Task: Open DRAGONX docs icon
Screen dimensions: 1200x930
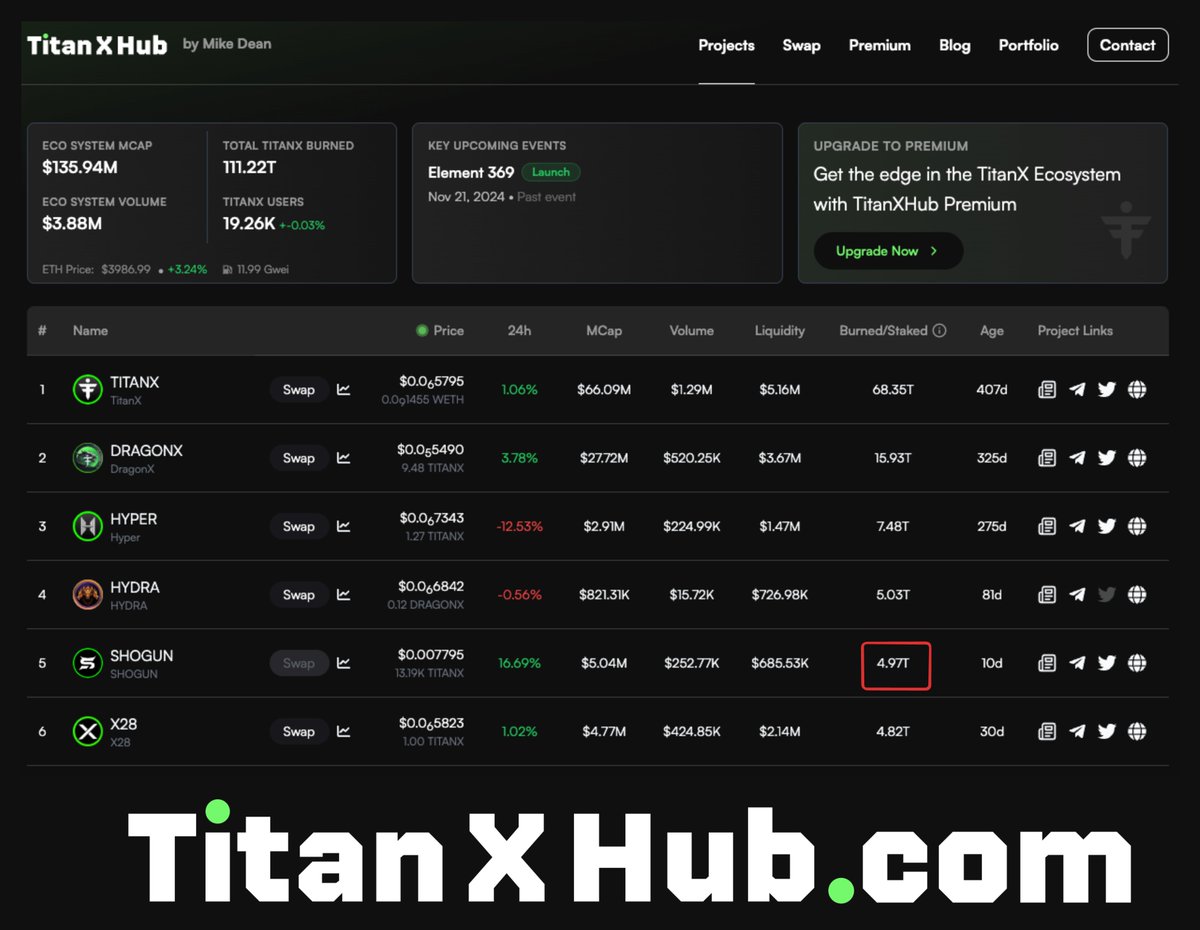Action: pos(1047,458)
